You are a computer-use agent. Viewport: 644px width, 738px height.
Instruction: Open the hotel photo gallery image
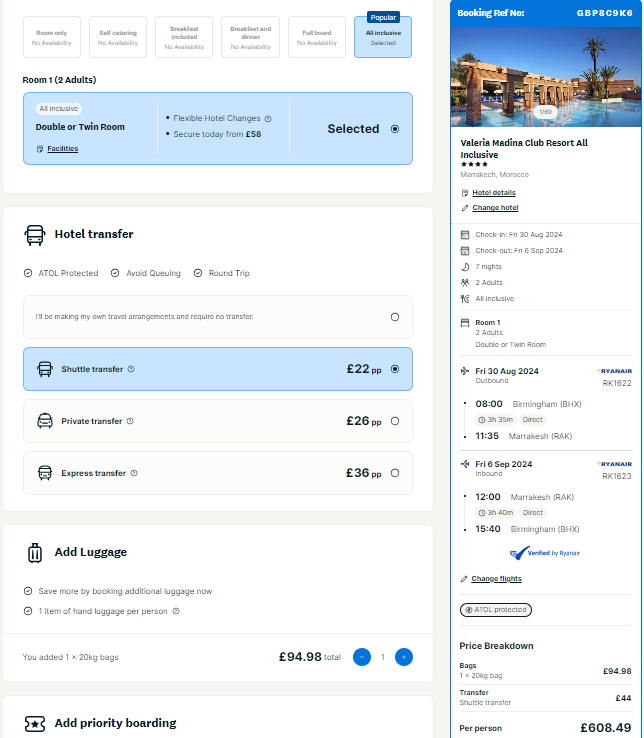pyautogui.click(x=546, y=77)
